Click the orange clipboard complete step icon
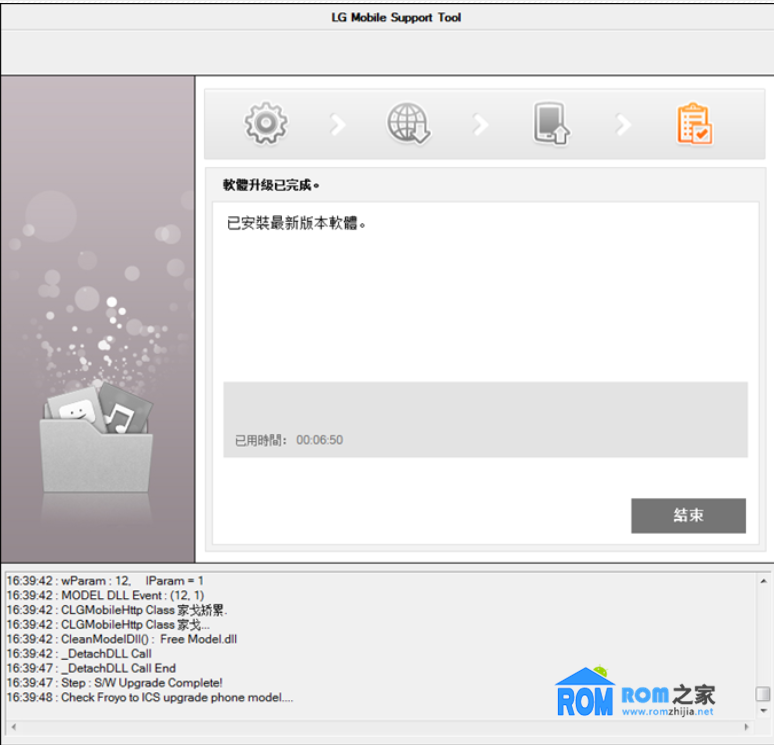The height and width of the screenshot is (745, 774). 694,123
